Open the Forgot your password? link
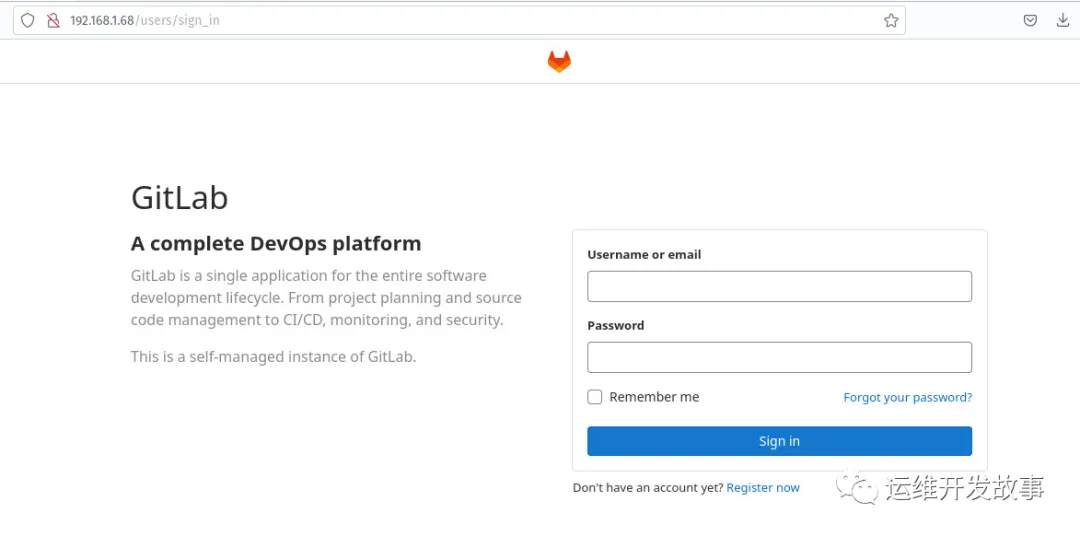 tap(907, 397)
